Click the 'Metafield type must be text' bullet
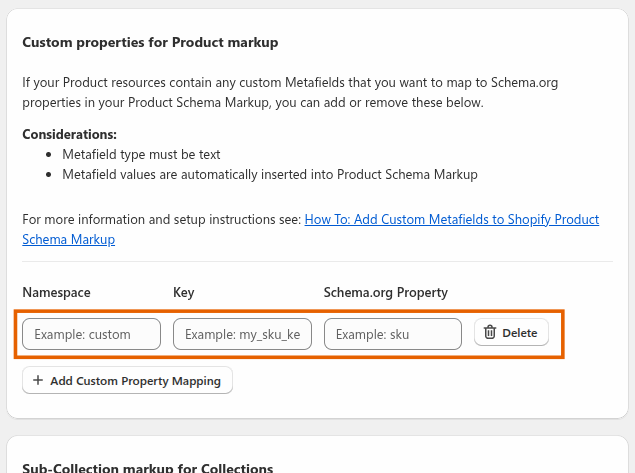Viewport: 635px width, 473px height. coord(141,154)
